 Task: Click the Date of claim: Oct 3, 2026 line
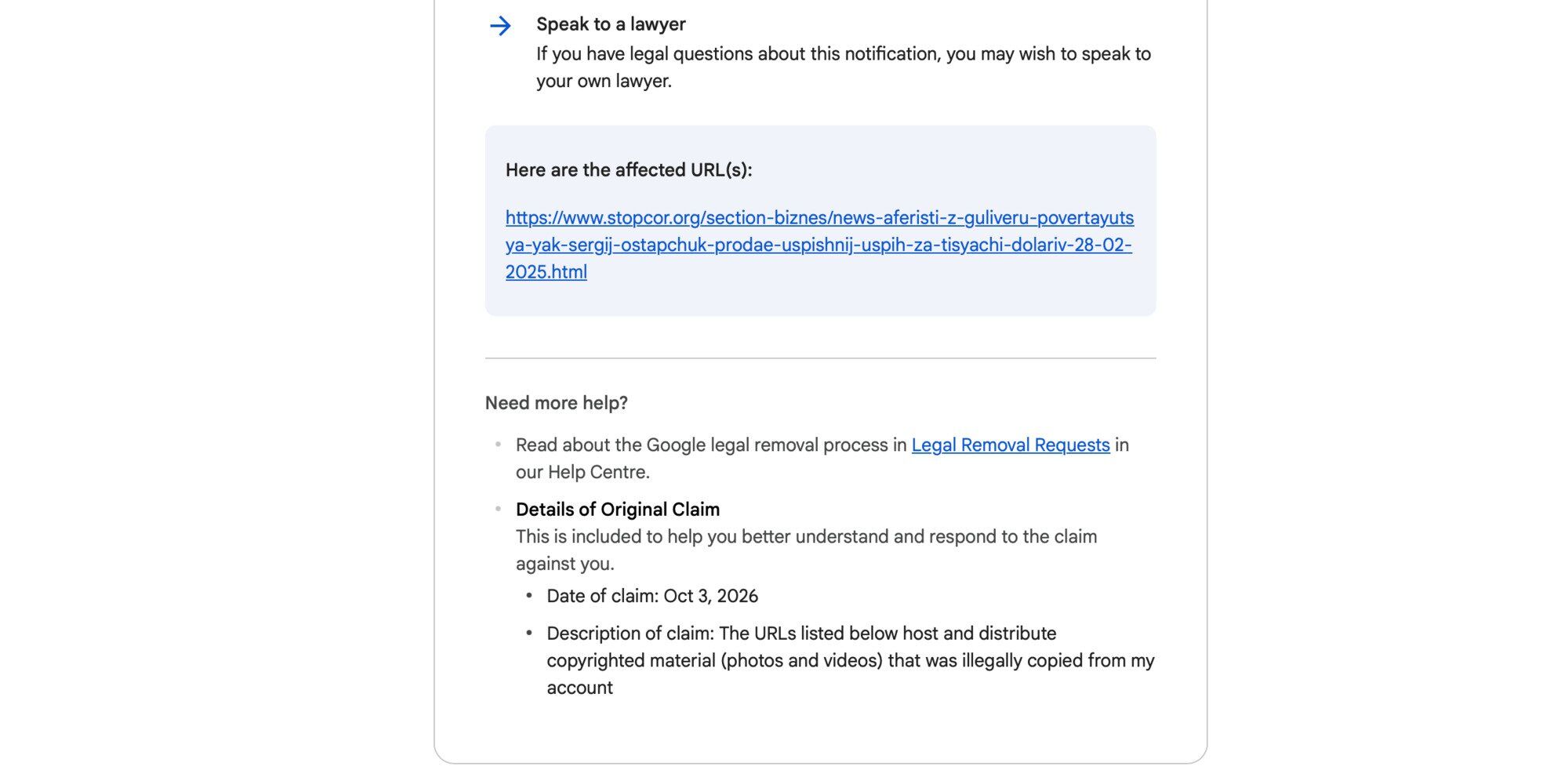pyautogui.click(x=652, y=596)
